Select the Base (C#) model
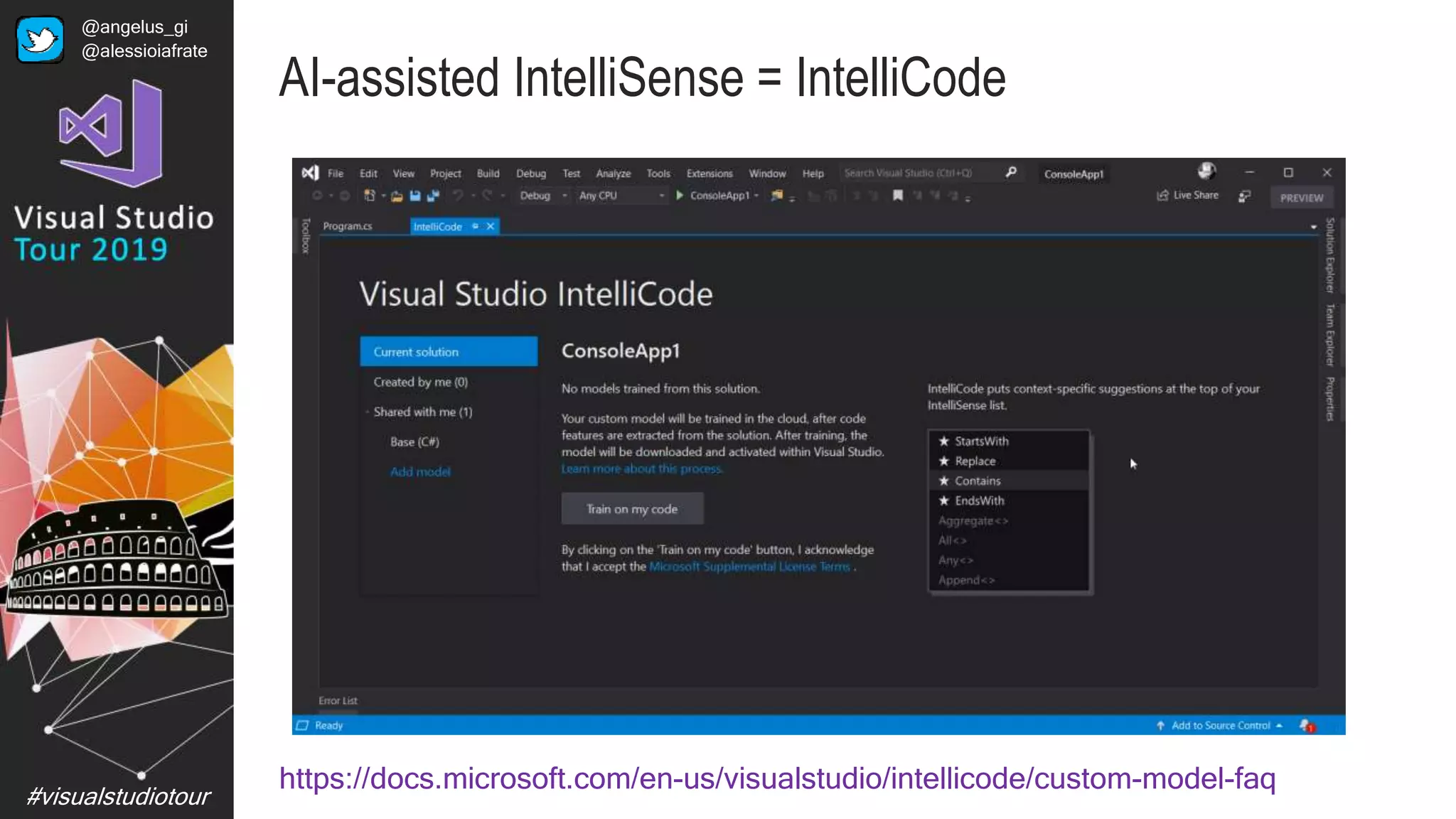The image size is (1456, 819). click(414, 441)
